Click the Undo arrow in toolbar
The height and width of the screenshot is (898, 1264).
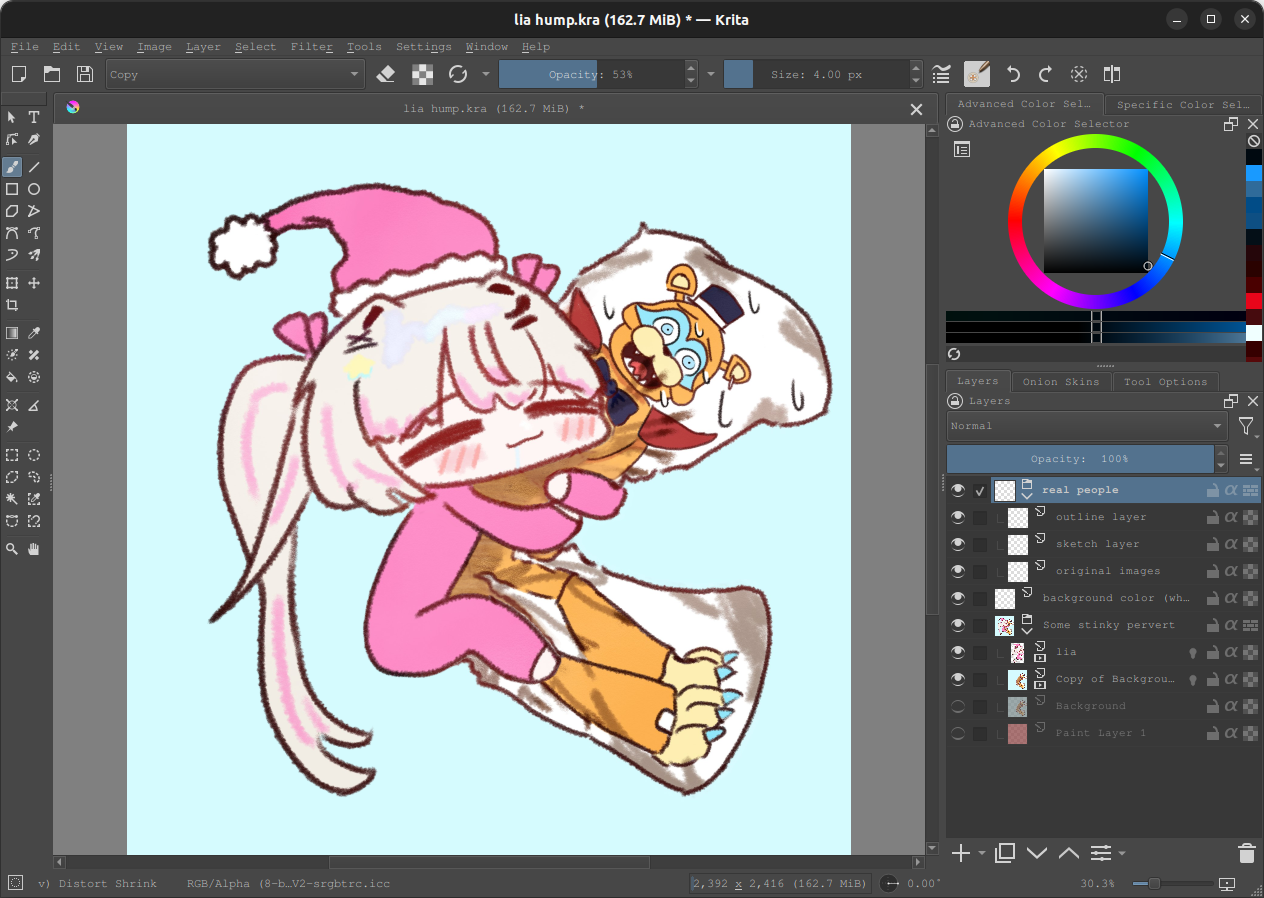pos(1013,74)
